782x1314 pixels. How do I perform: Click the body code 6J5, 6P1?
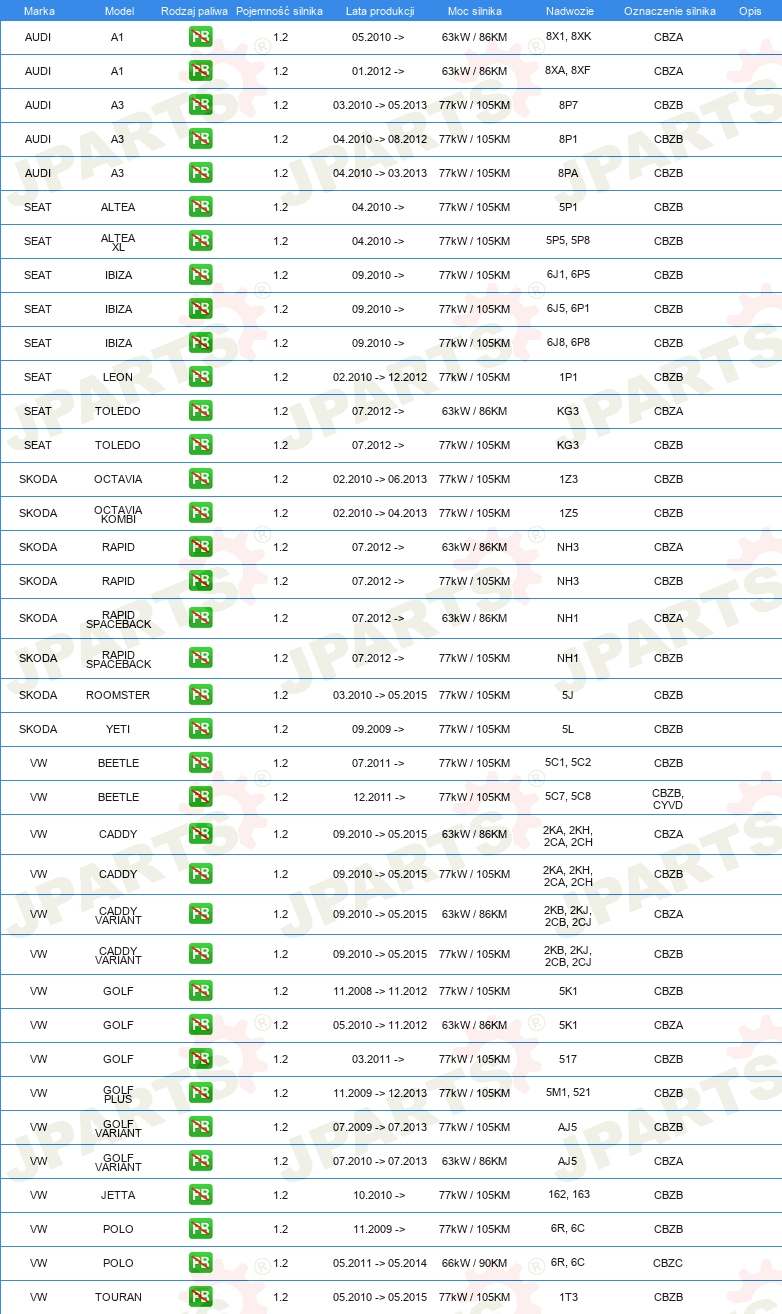(568, 309)
